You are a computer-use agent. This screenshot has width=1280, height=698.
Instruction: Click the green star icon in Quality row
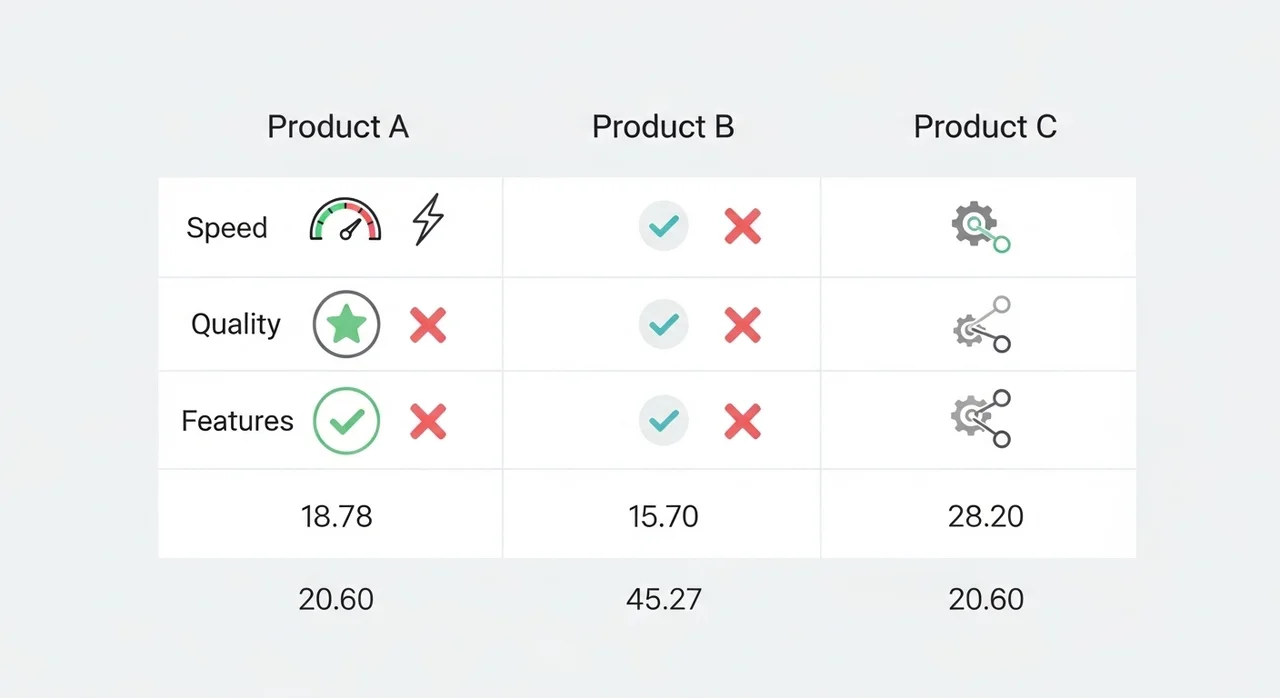346,325
